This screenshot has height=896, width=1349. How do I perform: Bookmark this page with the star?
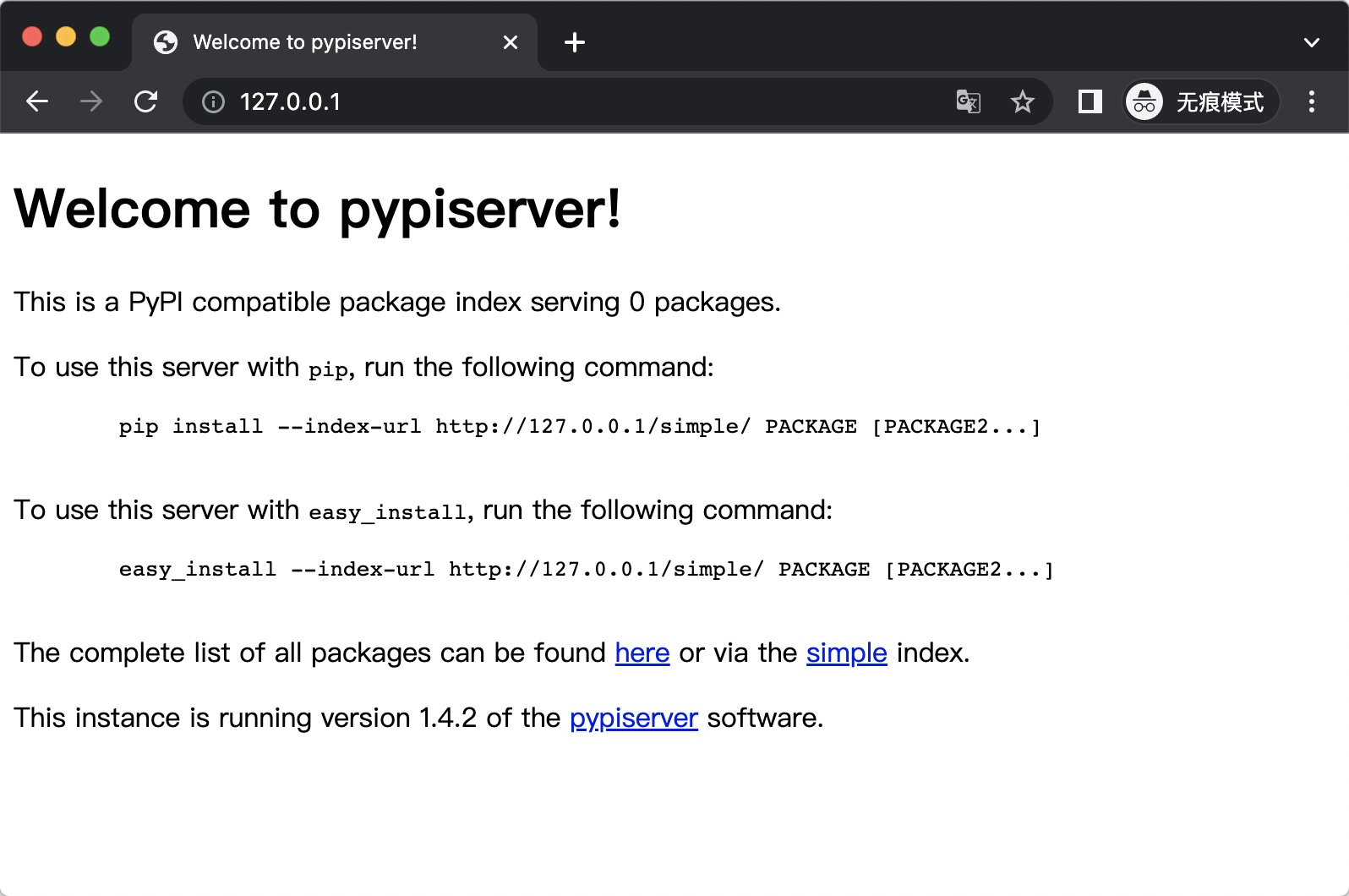coord(1022,102)
